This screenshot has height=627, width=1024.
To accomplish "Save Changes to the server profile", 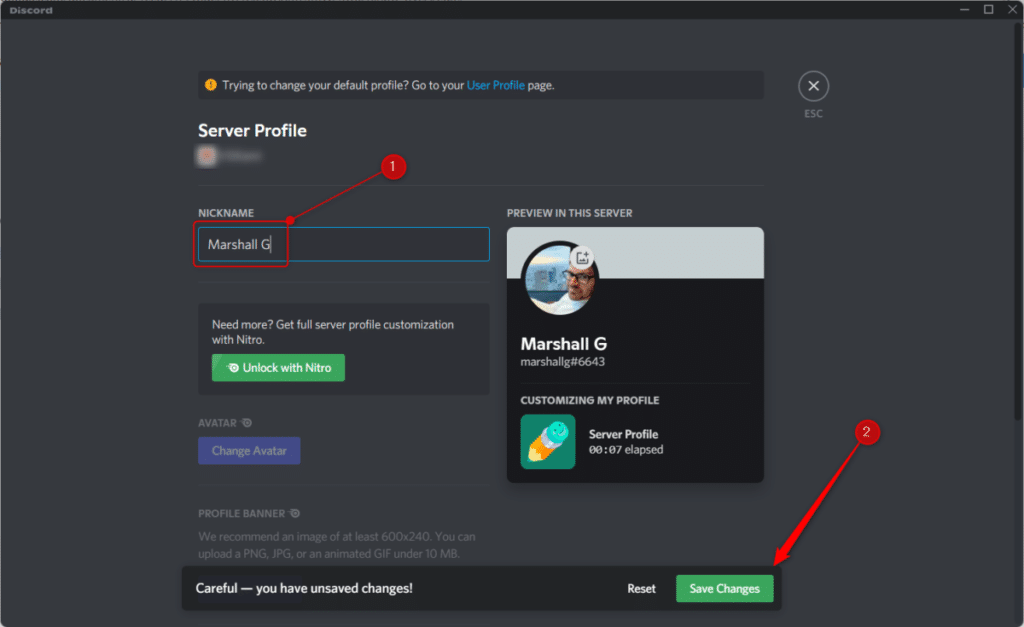I will coord(724,588).
